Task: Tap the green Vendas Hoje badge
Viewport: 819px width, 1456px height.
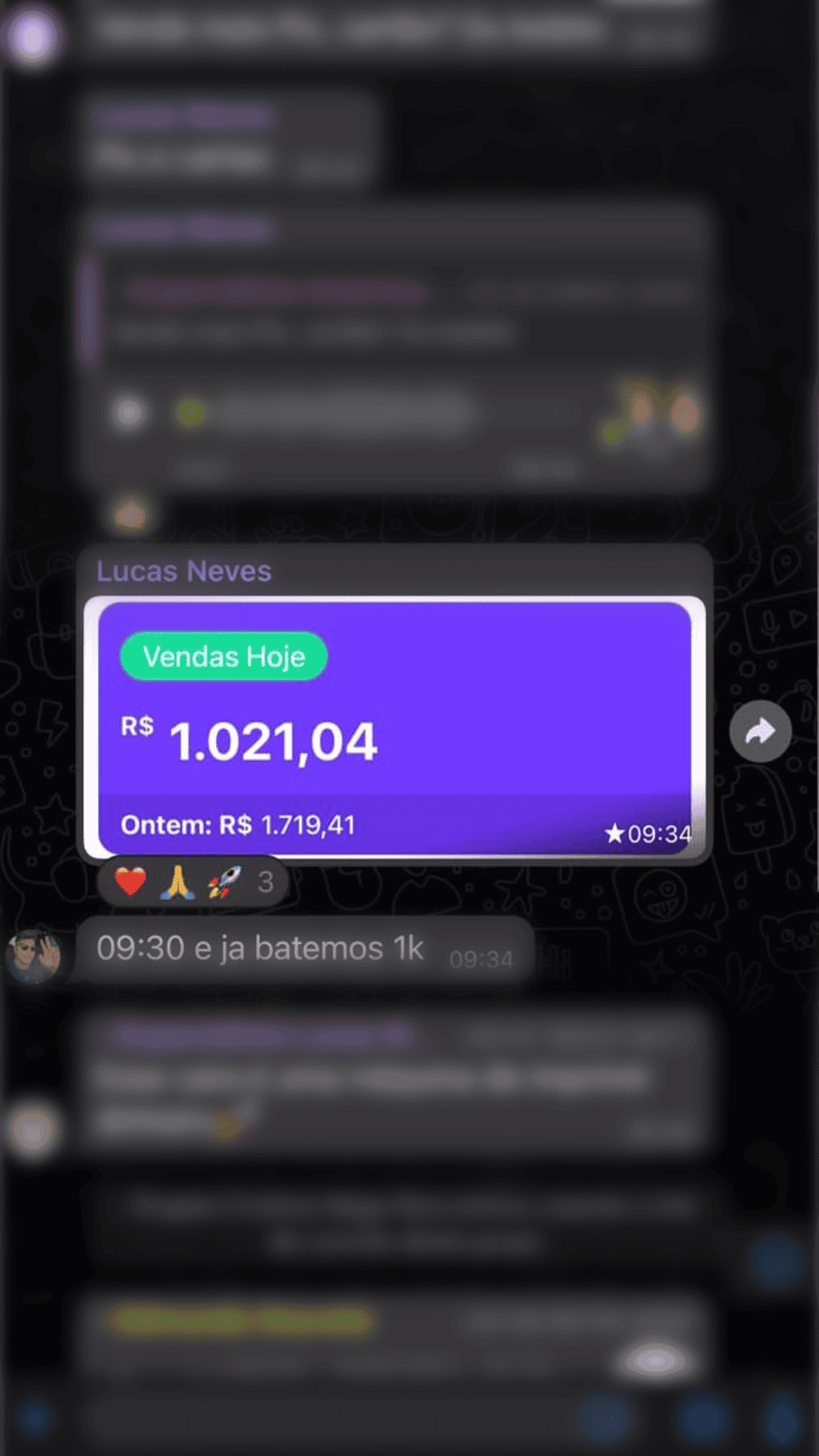Action: (224, 656)
